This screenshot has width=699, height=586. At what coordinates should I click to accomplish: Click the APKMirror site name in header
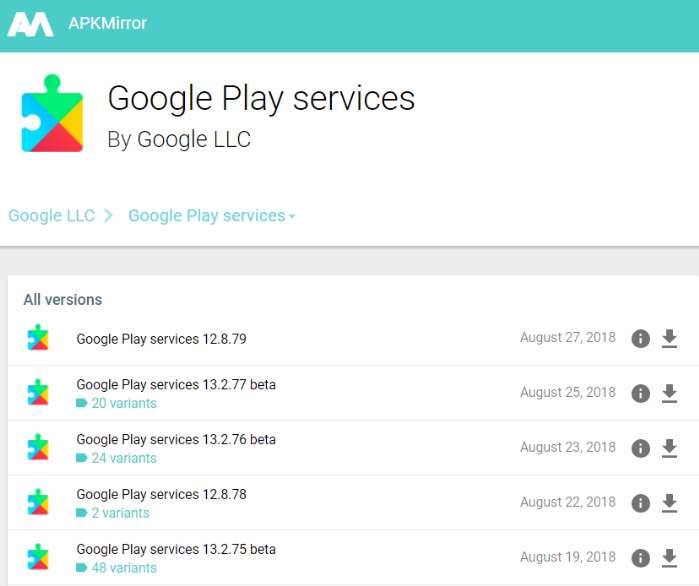107,23
